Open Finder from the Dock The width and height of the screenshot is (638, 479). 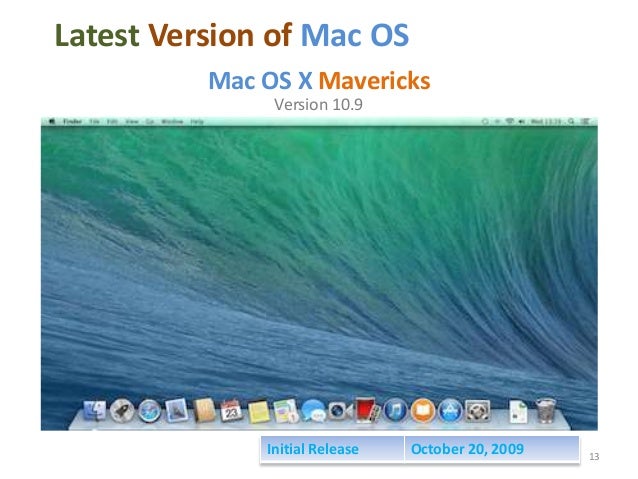tap(95, 410)
